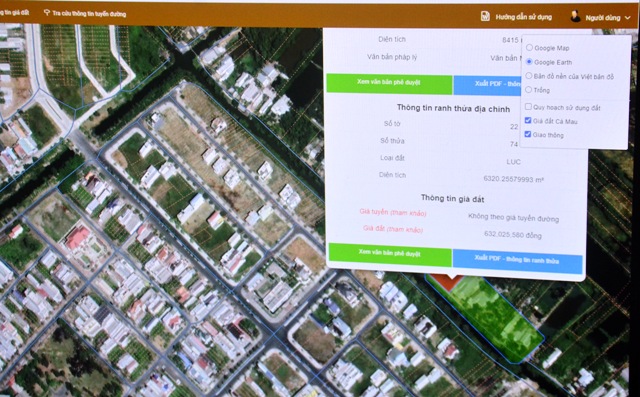Toggle the Giao thông layer checkbox
Screen dimensions: 640x397
point(528,134)
